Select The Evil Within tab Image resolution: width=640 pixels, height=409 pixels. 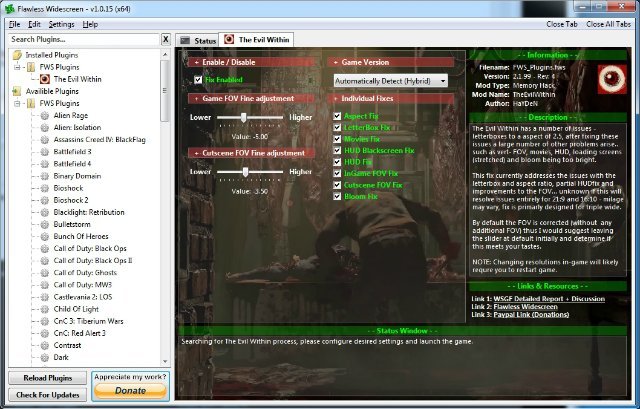pos(256,40)
